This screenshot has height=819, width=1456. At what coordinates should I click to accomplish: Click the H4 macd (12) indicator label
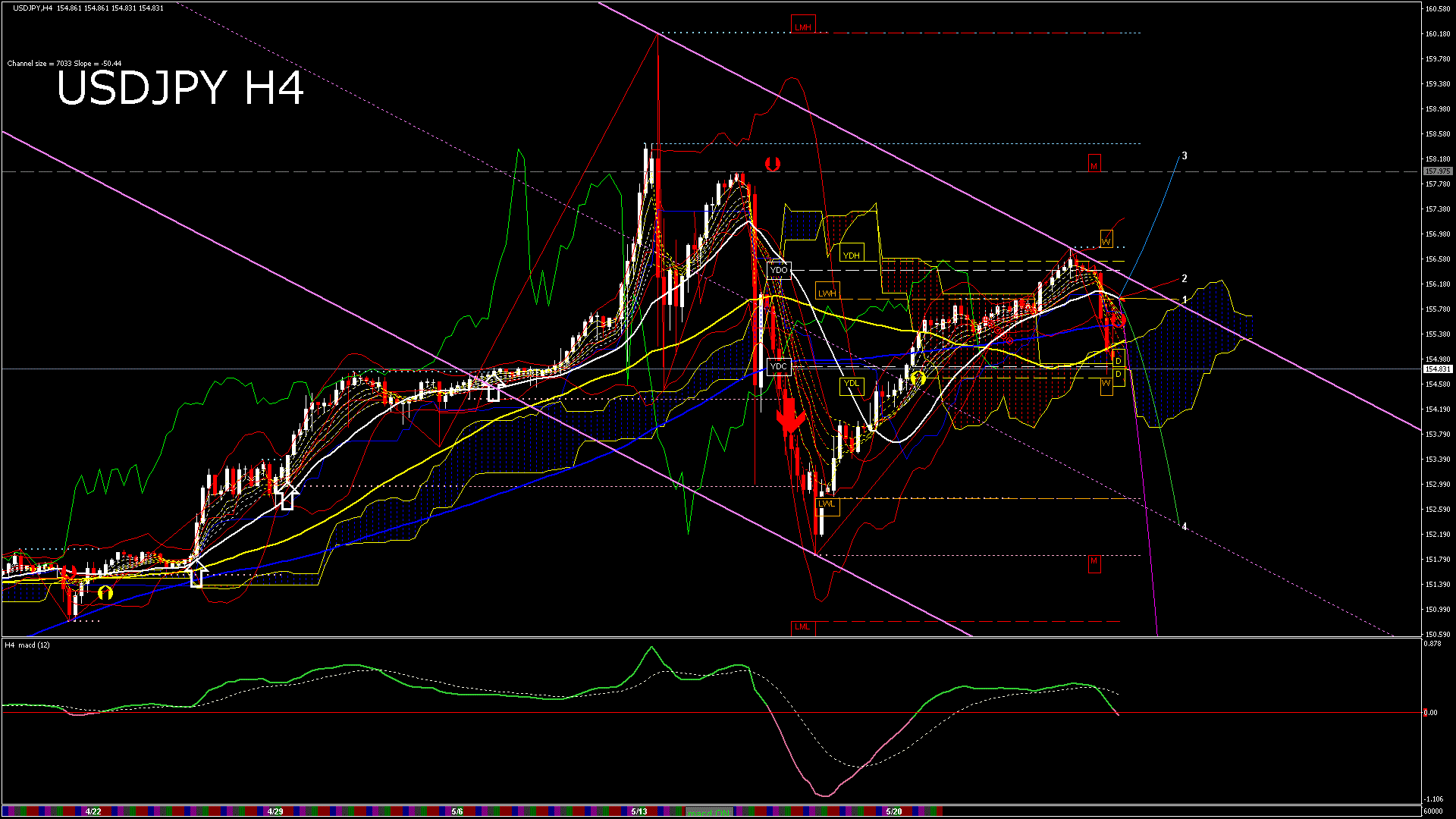(28, 645)
